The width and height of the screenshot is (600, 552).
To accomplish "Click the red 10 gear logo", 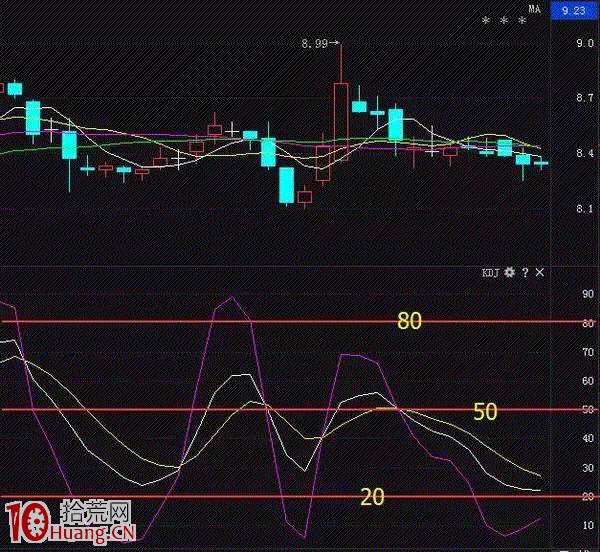I will (x=28, y=524).
